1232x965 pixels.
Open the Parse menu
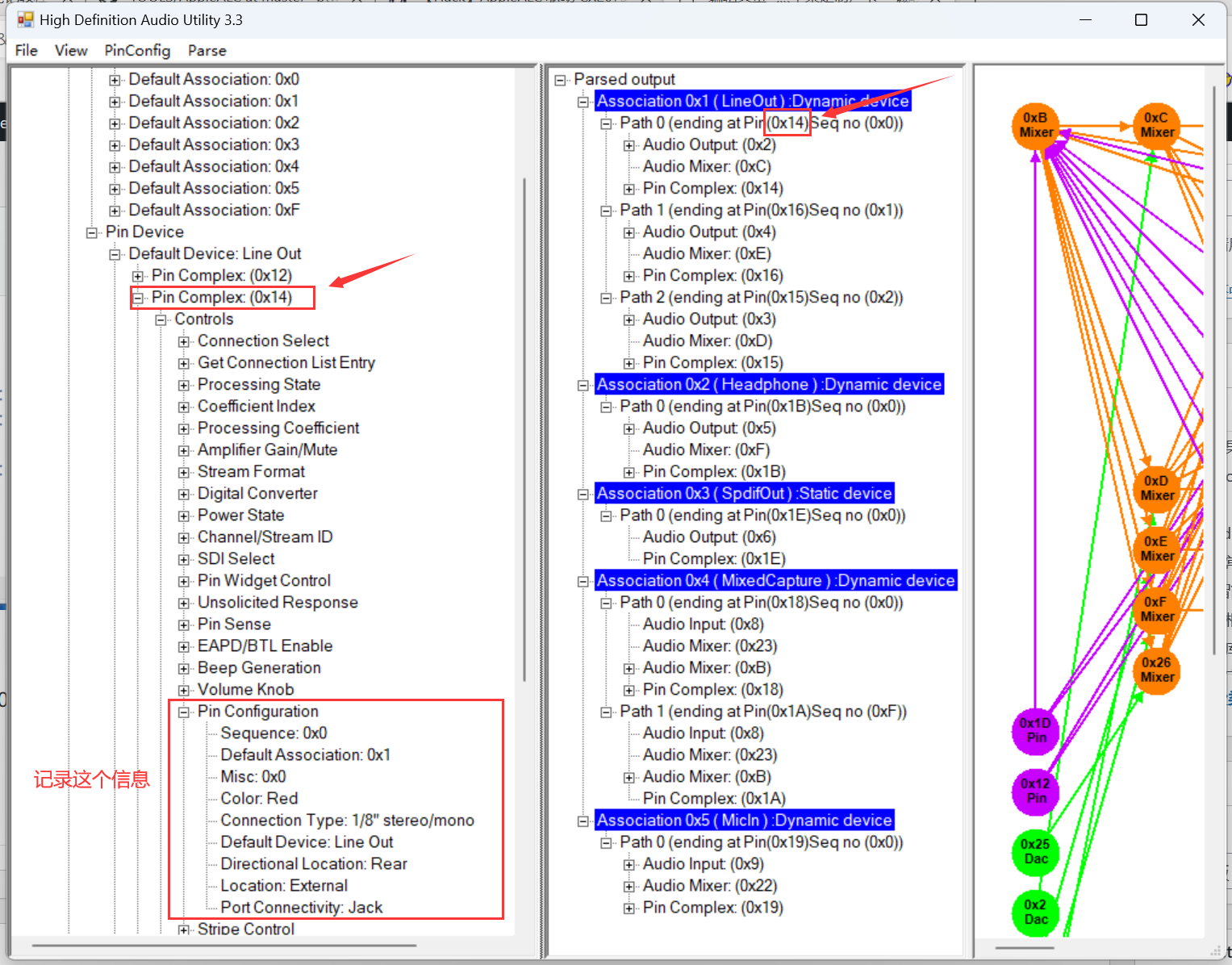pos(207,50)
